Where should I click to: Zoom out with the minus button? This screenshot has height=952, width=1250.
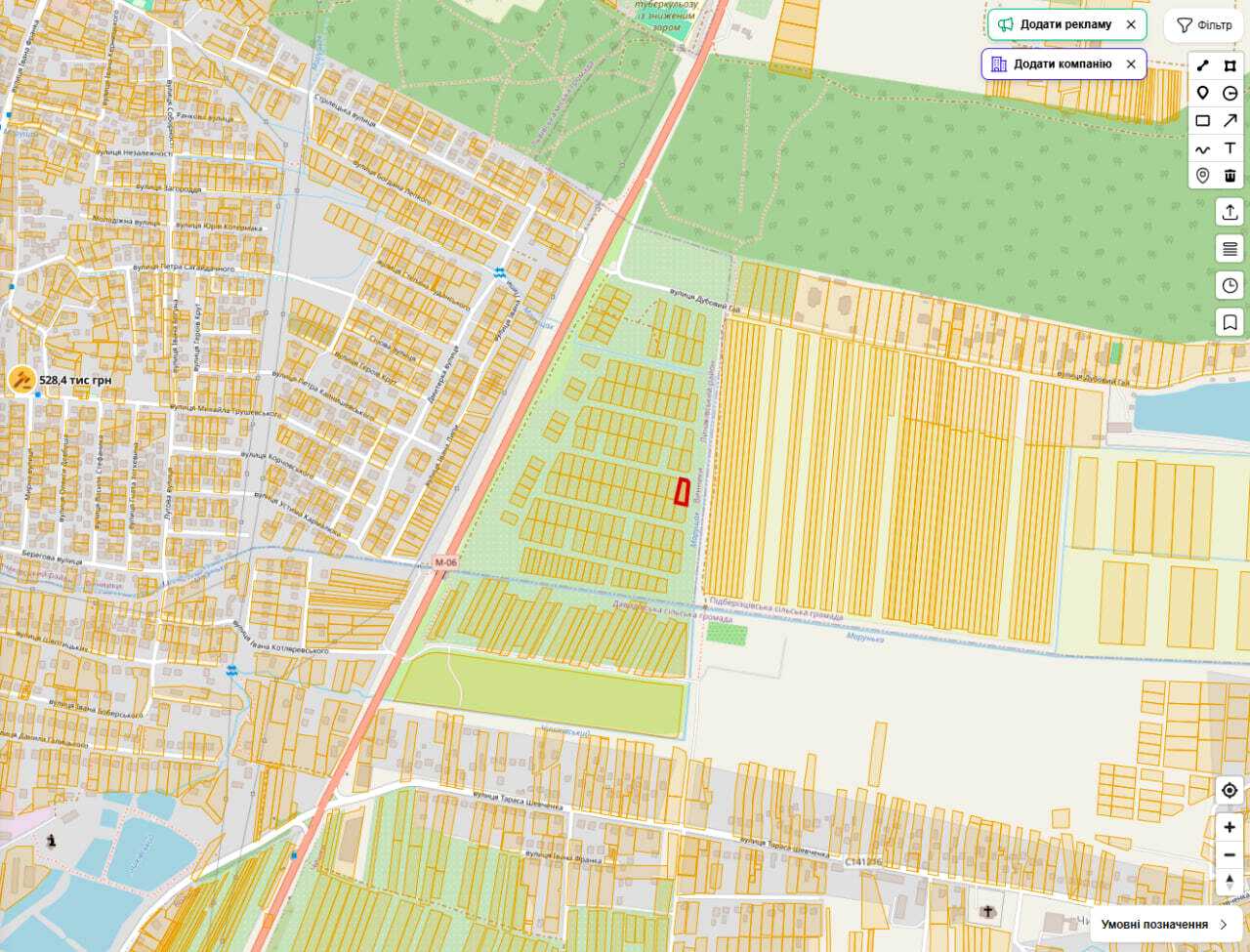pyautogui.click(x=1229, y=855)
